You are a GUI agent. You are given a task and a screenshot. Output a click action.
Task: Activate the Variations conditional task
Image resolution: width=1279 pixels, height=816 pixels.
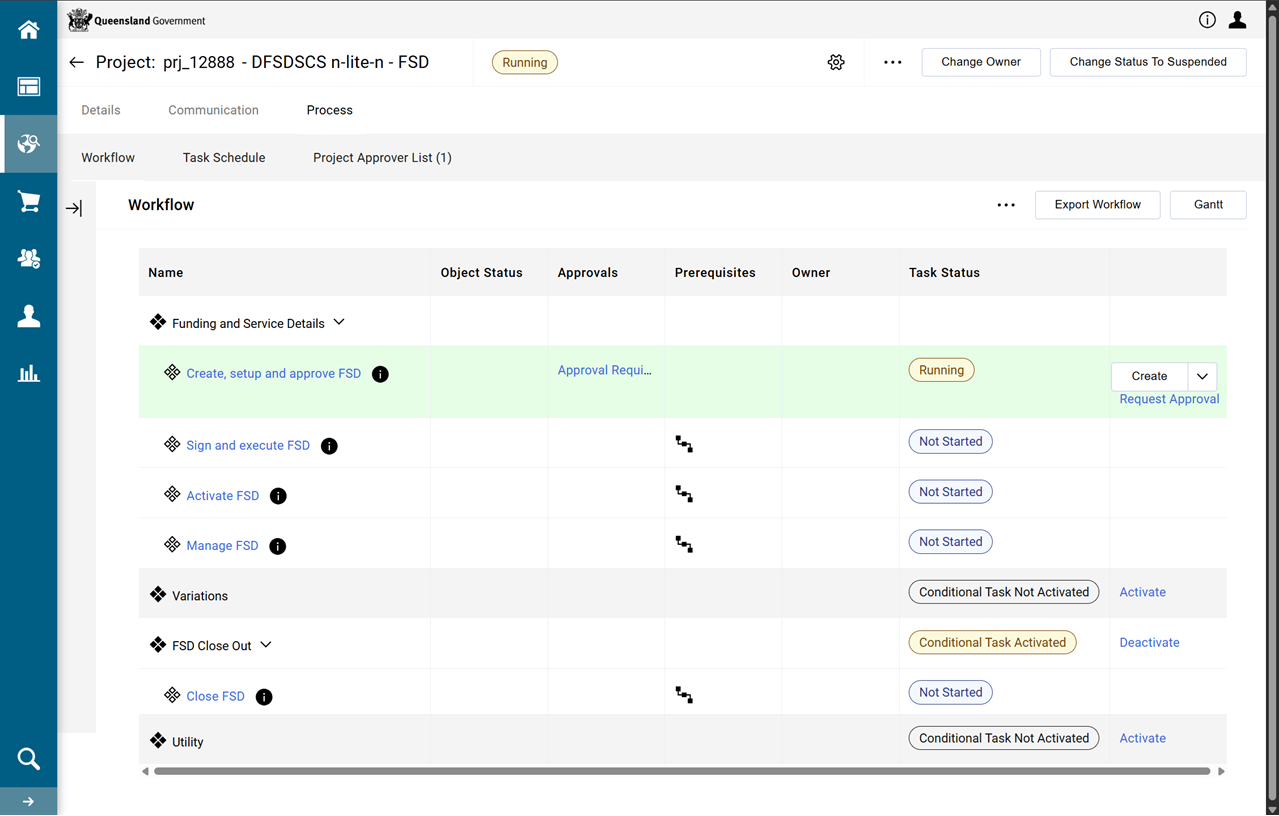click(x=1142, y=592)
